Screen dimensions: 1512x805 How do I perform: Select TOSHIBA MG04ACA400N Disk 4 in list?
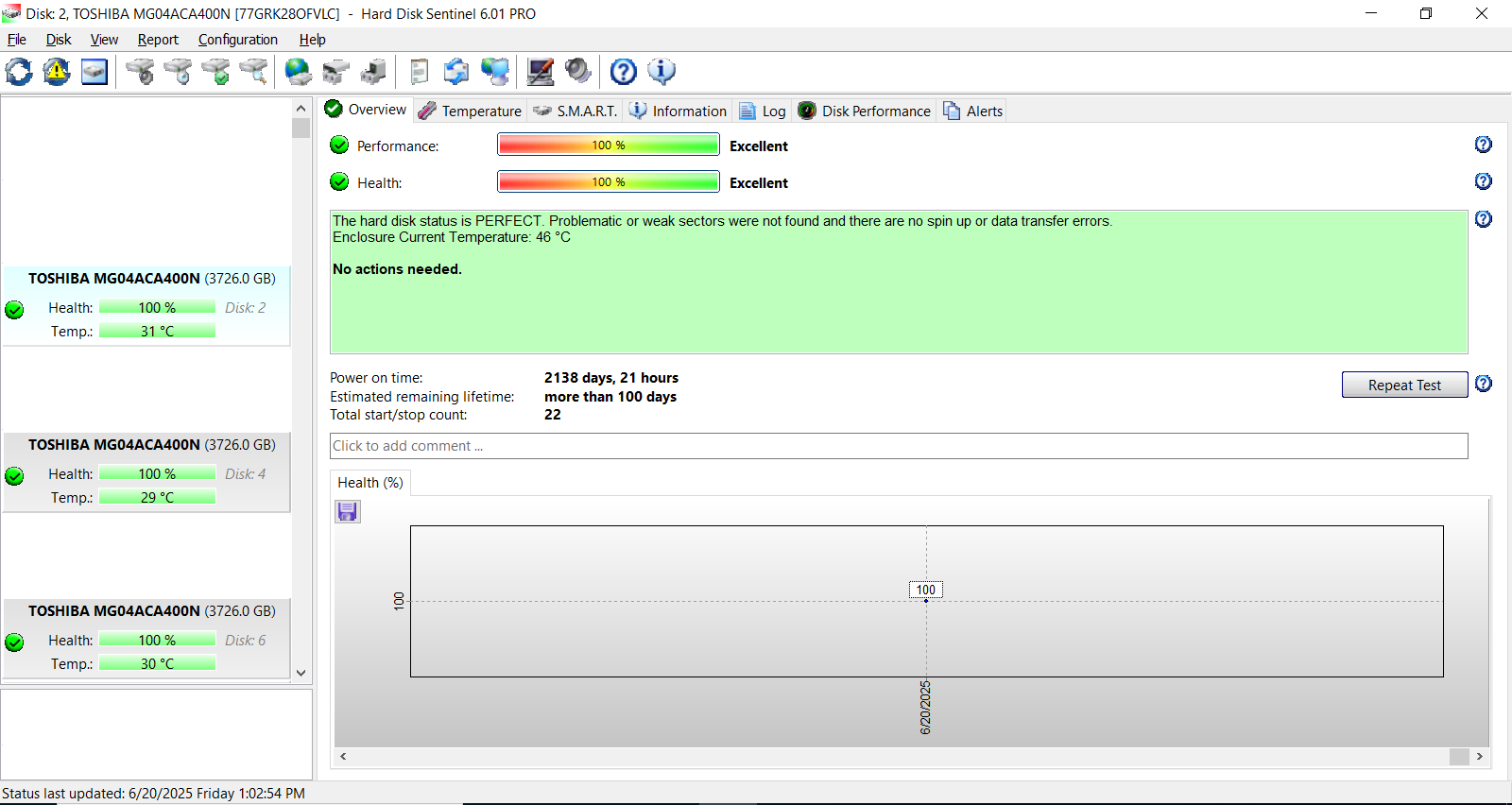point(146,472)
